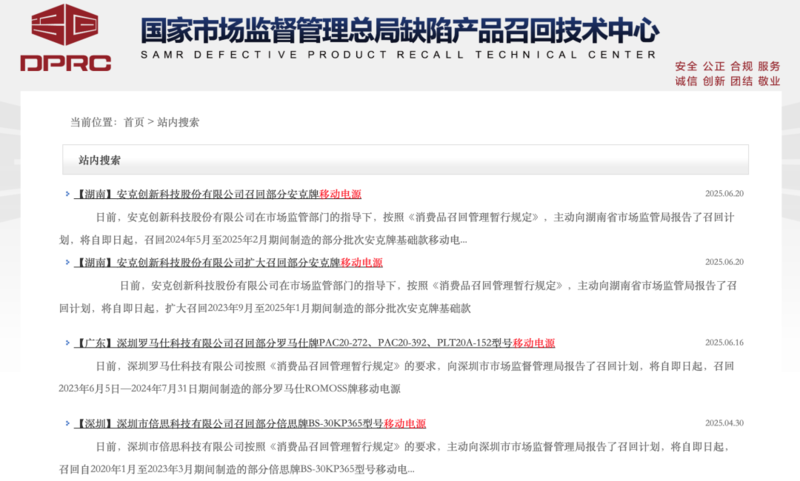The image size is (800, 481).
Task: Click arrow bullet beside 深圳 倍思 result
Action: 67,423
